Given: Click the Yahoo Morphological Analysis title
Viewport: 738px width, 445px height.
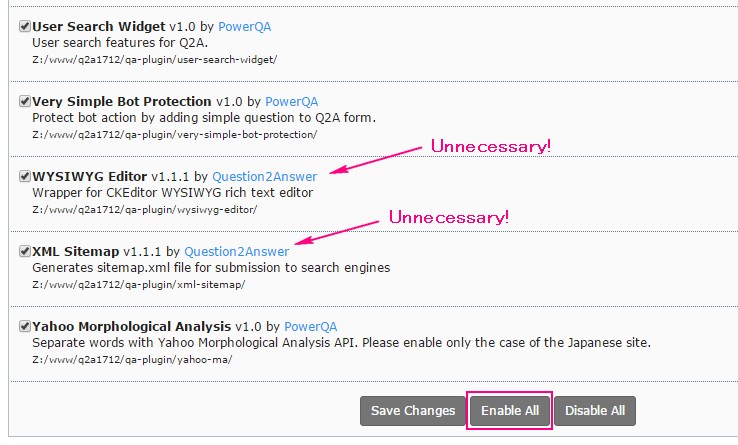Looking at the screenshot, I should 132,326.
